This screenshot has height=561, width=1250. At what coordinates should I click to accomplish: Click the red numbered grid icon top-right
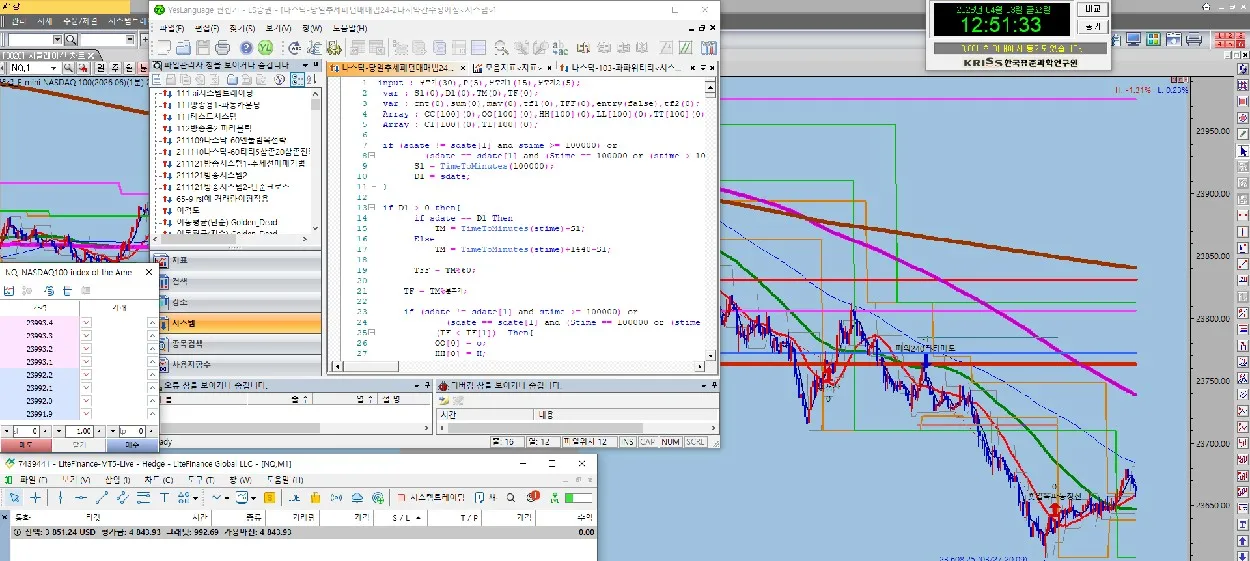(1230, 40)
